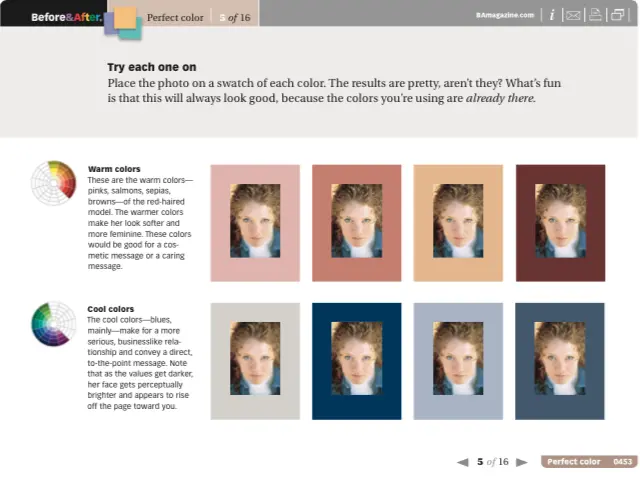Click the photo on the tan swatch
The image size is (640, 478).
click(458, 221)
